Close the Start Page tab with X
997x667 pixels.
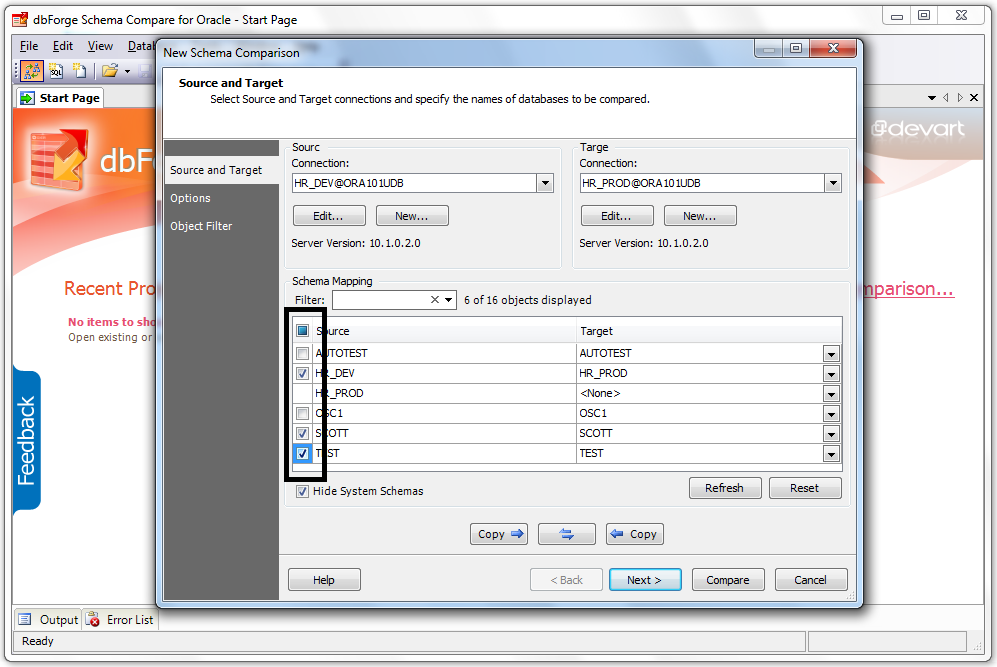[973, 98]
